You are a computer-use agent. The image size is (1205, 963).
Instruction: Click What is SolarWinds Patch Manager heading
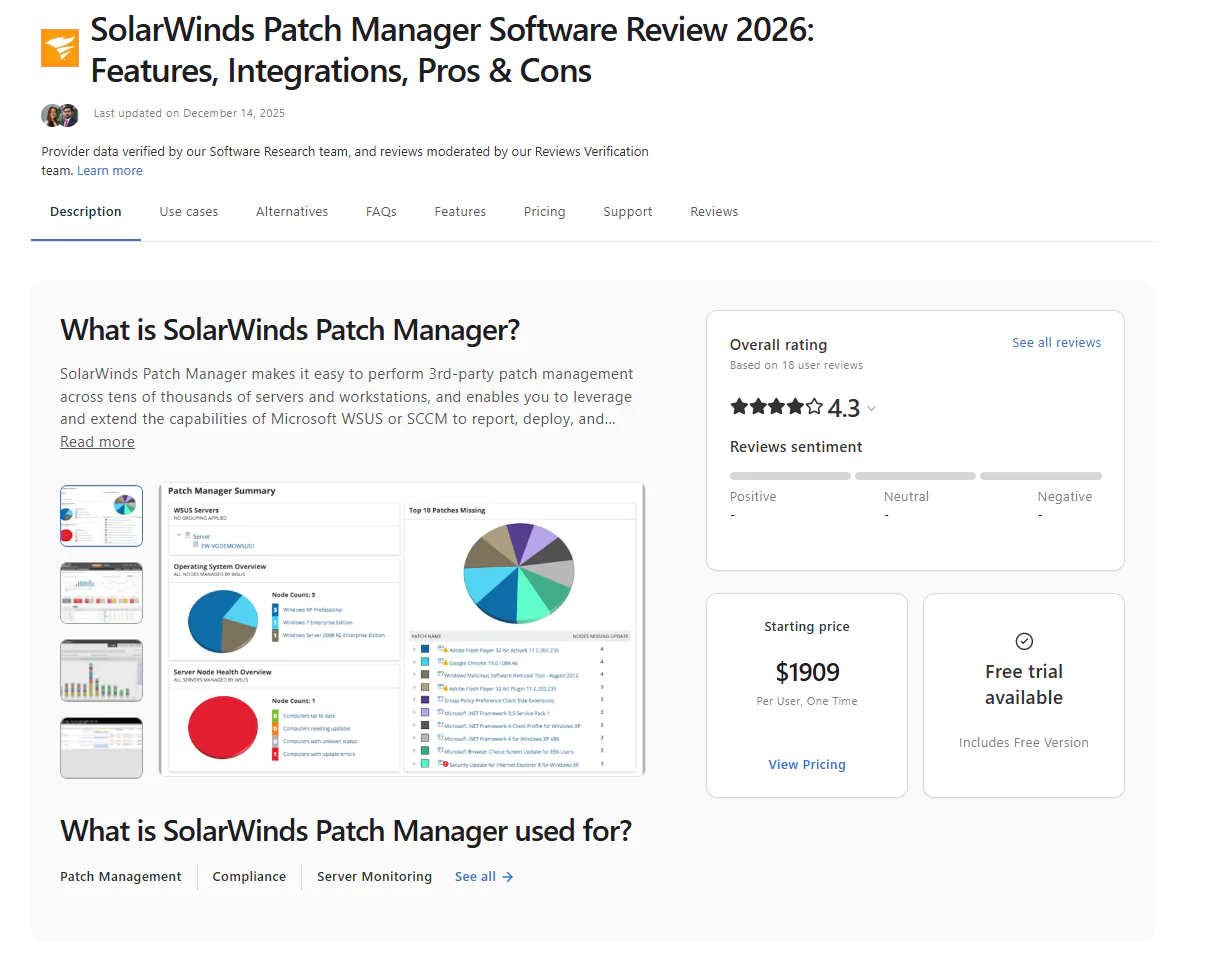click(290, 330)
